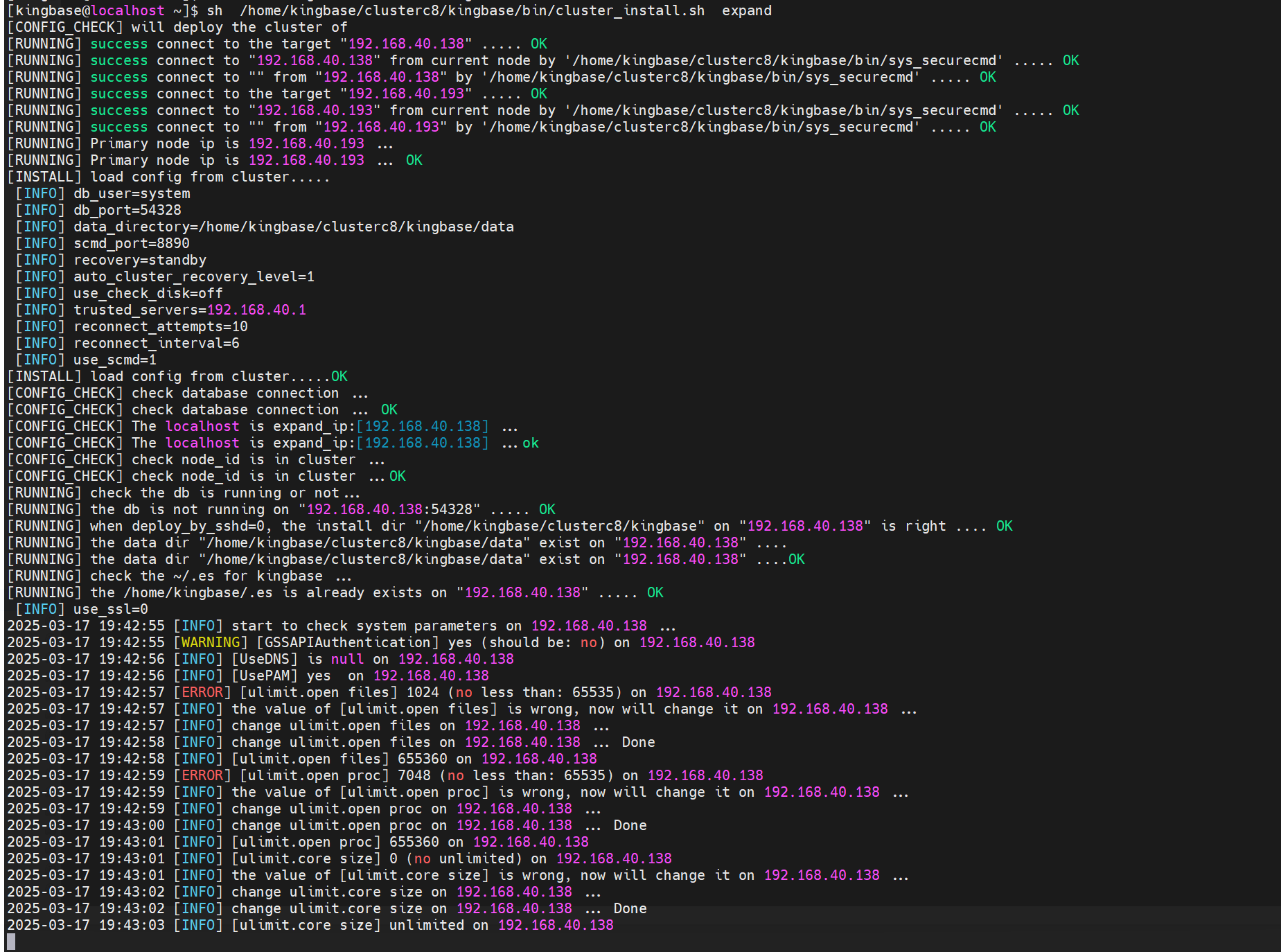Click the recovery=standby setting

(140, 260)
